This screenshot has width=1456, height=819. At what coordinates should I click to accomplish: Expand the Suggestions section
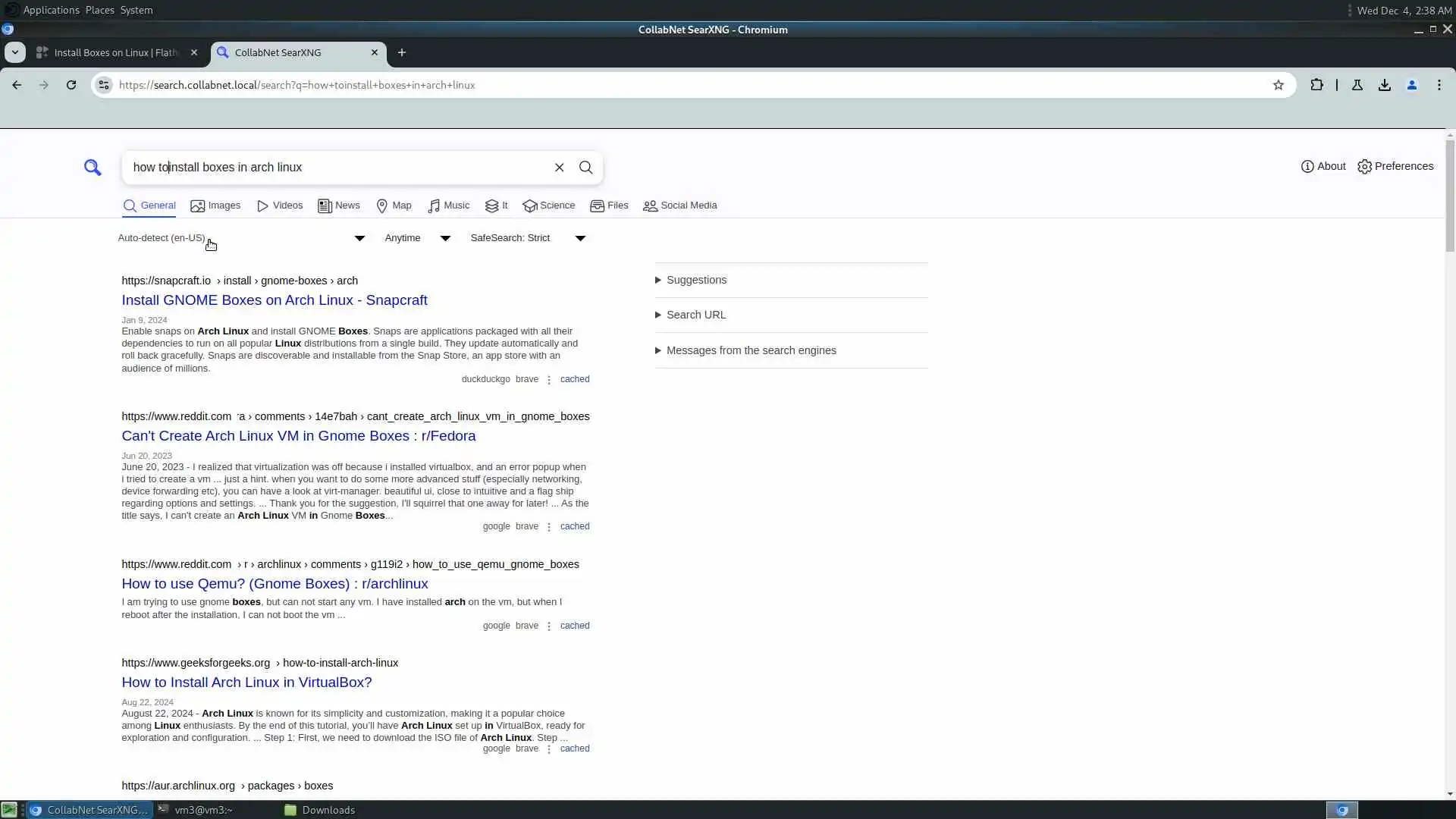pos(695,280)
